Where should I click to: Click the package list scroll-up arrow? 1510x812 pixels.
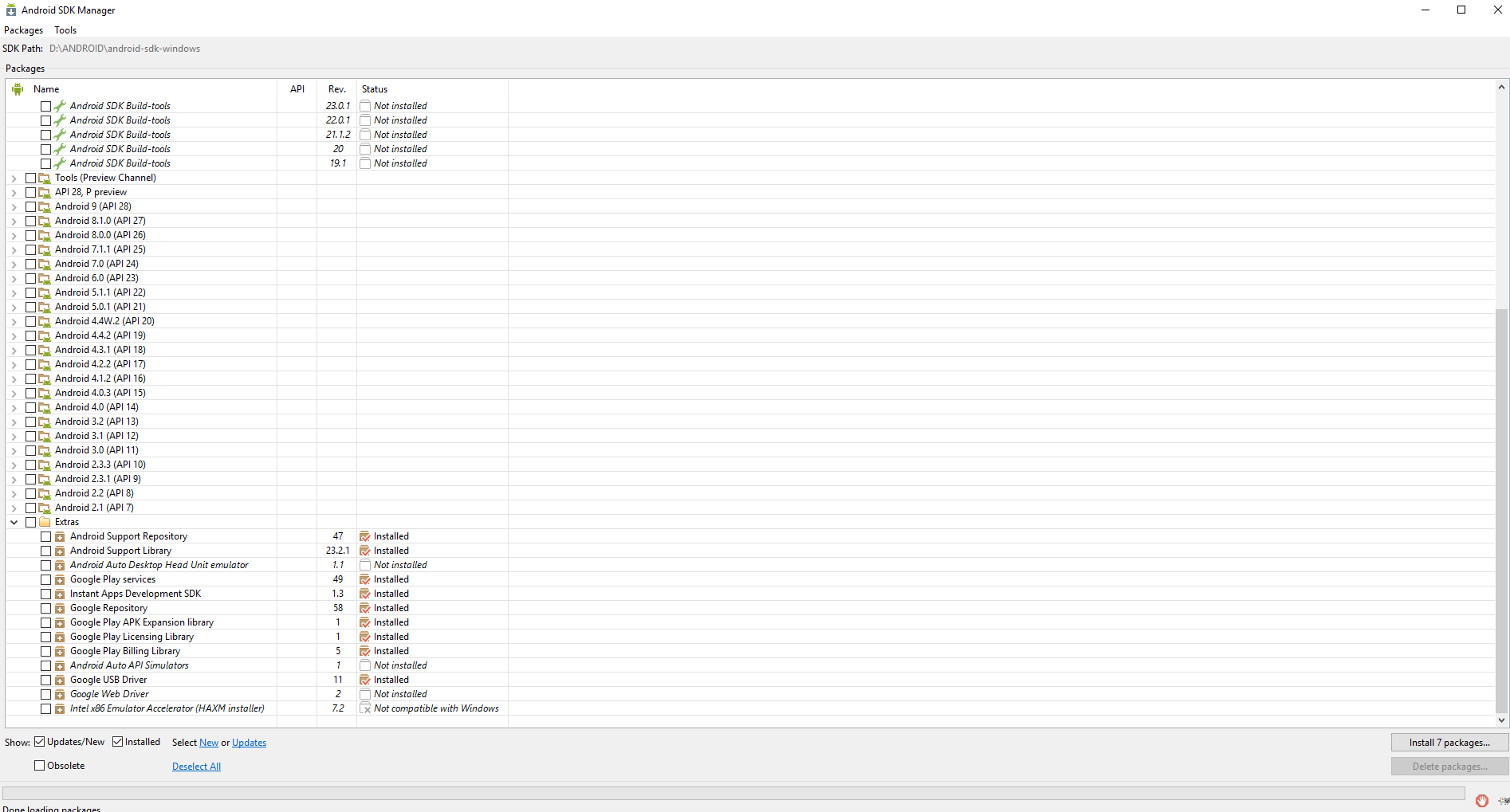point(1501,87)
